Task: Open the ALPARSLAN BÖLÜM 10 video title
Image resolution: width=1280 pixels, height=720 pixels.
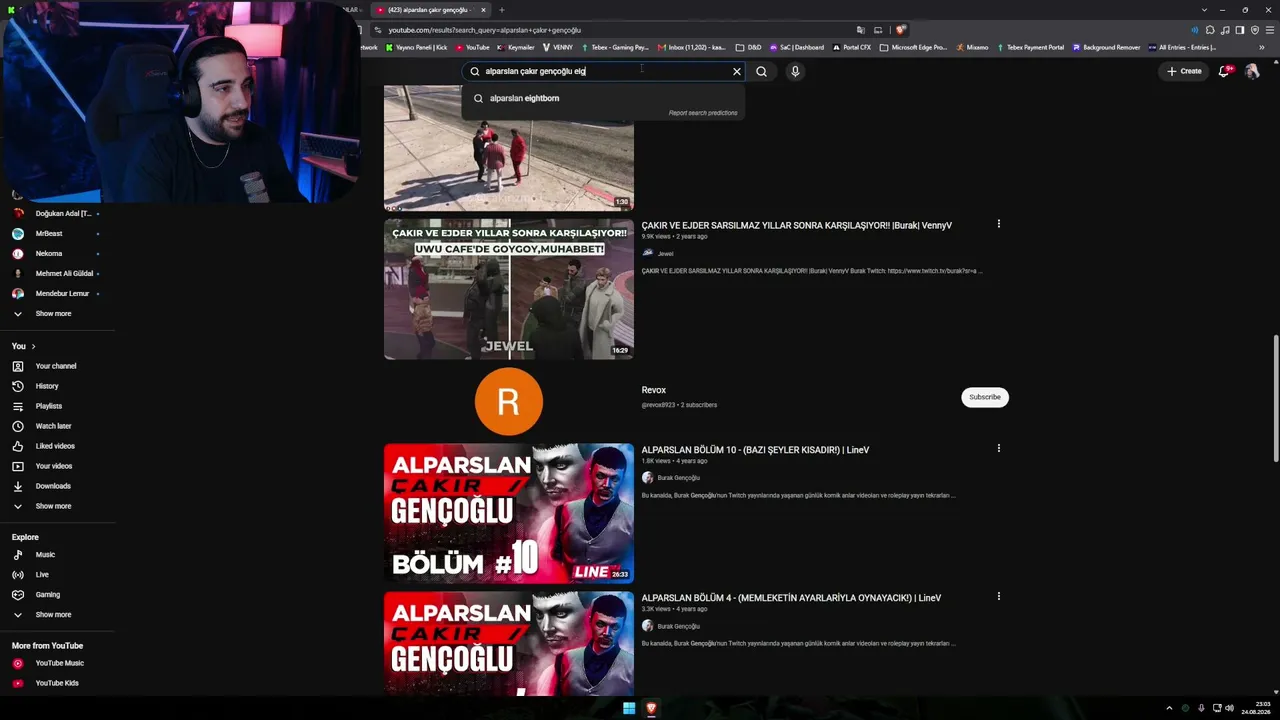Action: tap(755, 450)
